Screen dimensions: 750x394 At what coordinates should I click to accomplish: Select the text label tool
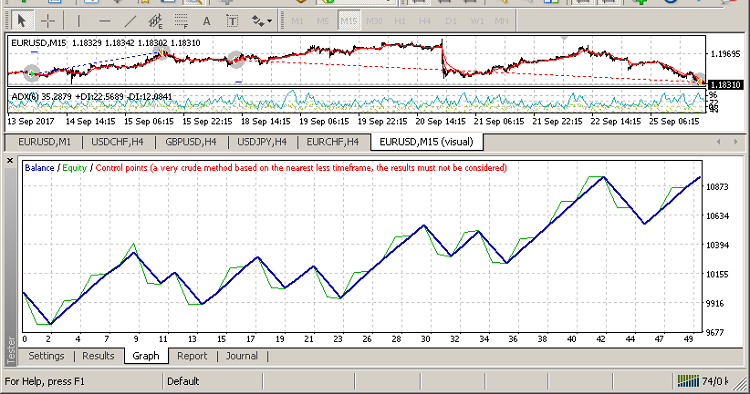pyautogui.click(x=232, y=21)
